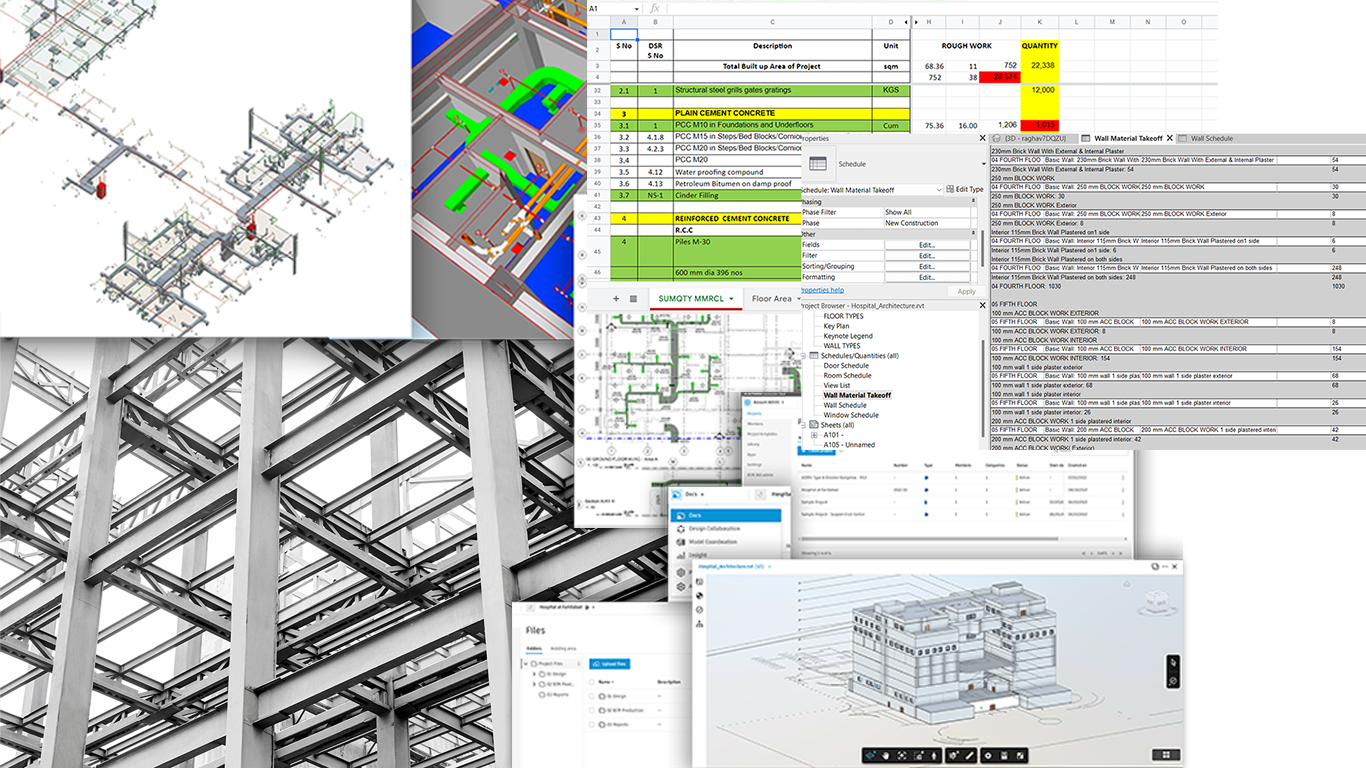The image size is (1366, 768).
Task: Click the Properties palette vertical scrollbar
Action: (x=982, y=248)
